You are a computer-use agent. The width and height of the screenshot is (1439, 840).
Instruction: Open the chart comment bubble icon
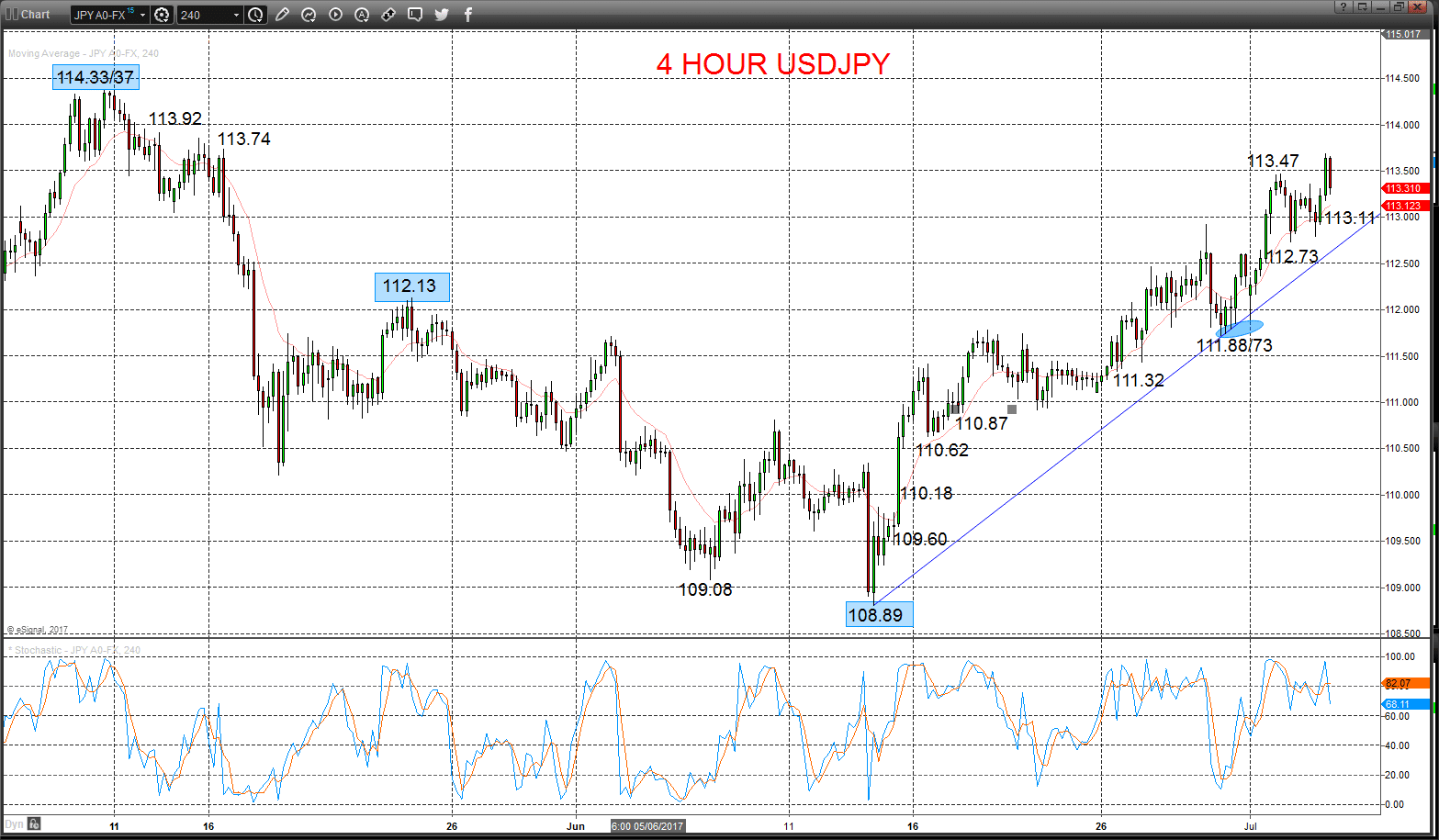(x=415, y=15)
